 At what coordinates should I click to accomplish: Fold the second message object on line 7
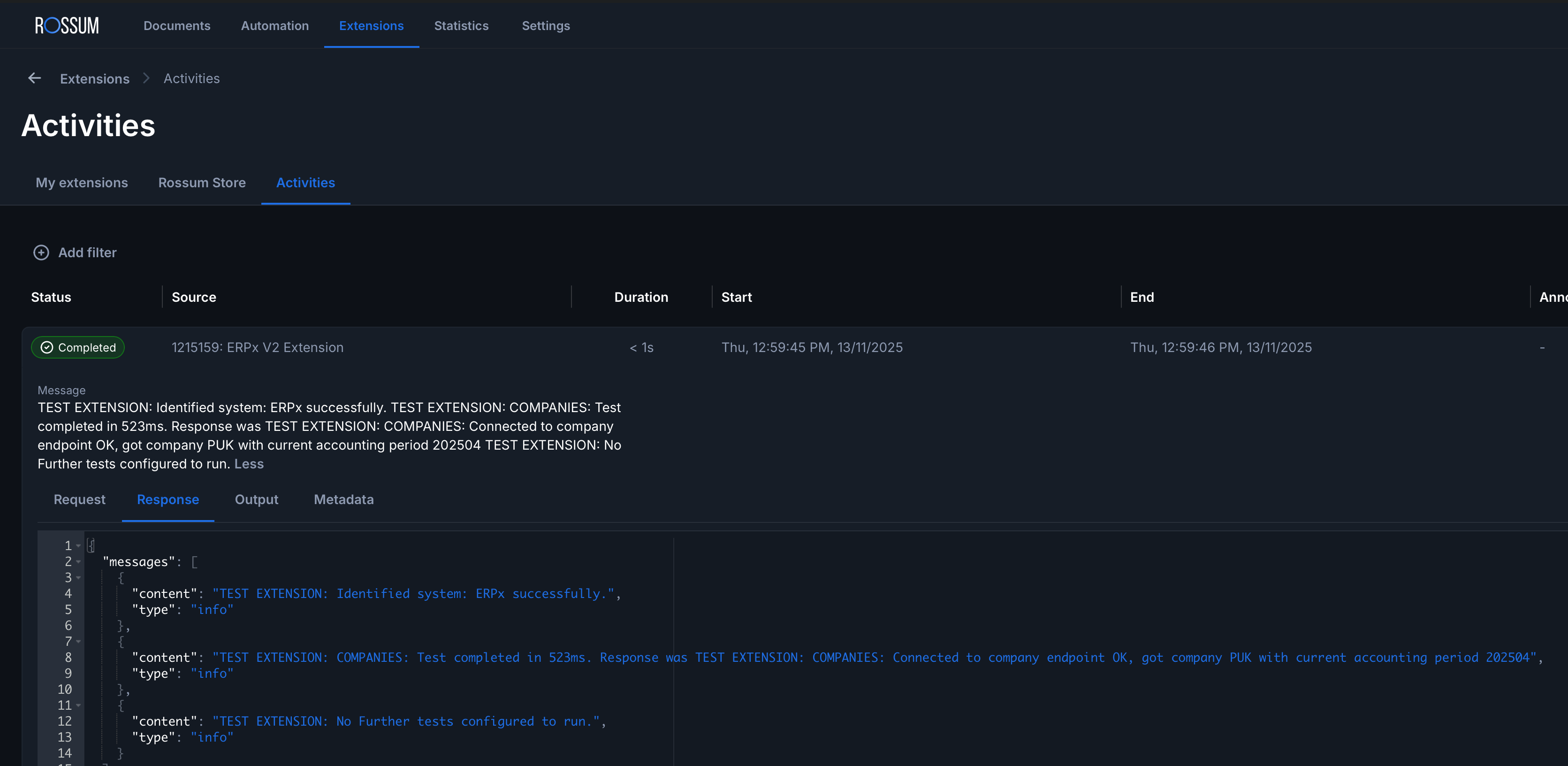pyautogui.click(x=78, y=641)
